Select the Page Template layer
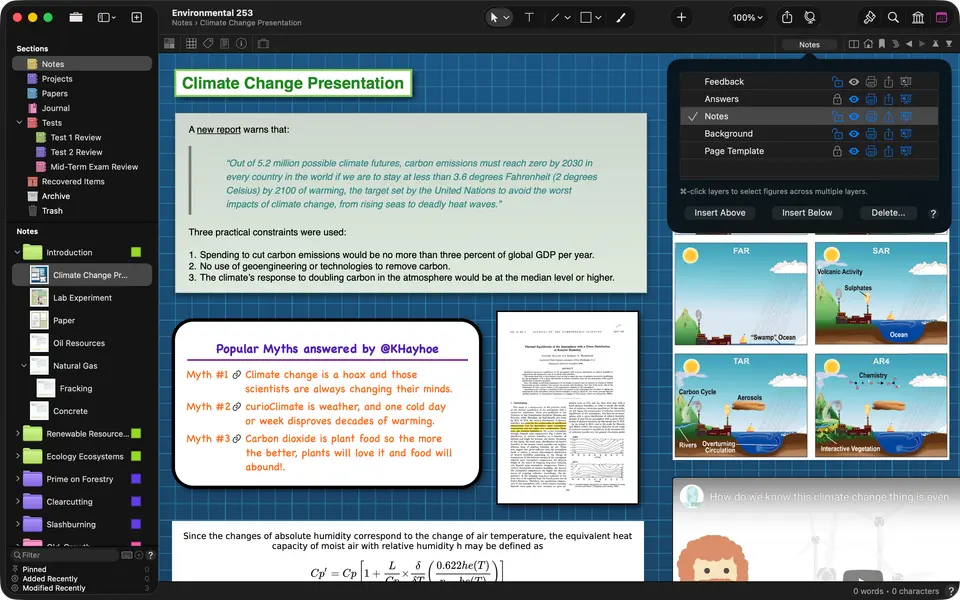960x600 pixels. [809, 151]
